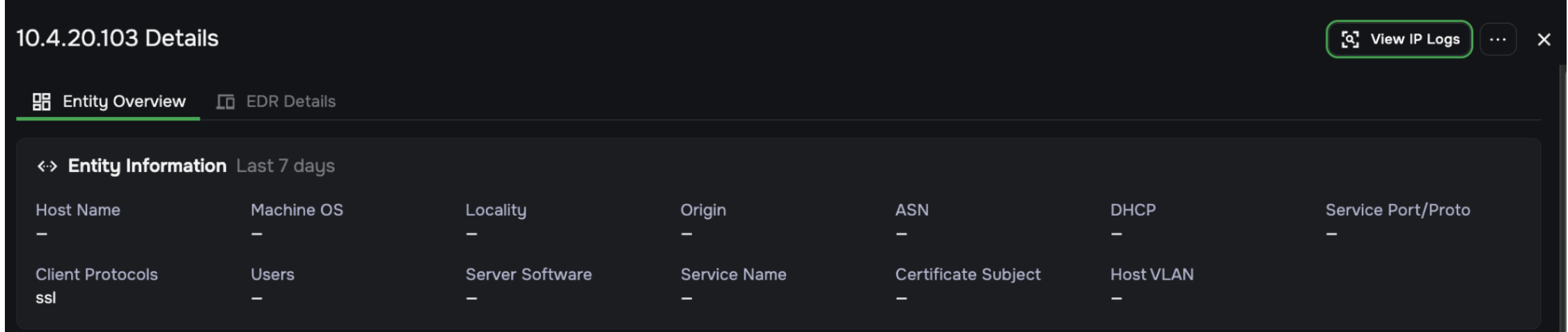Viewport: 1568px width, 332px height.
Task: Open the three-dot more options menu
Action: click(1498, 39)
